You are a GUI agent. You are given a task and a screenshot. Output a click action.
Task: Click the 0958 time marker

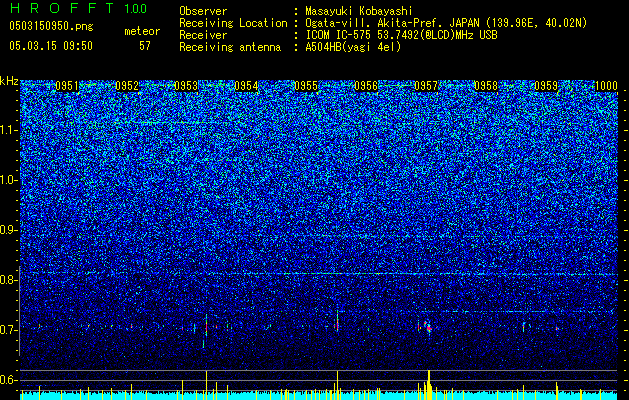486,86
